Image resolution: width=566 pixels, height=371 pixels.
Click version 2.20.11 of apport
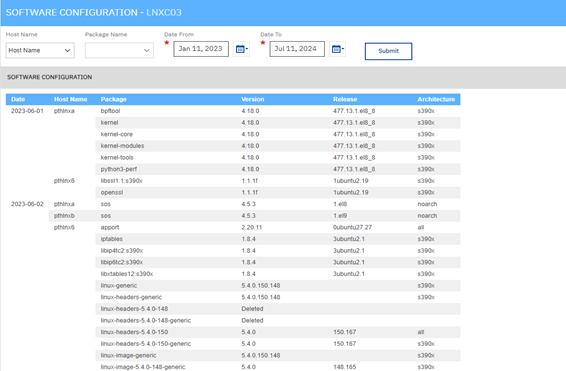click(x=252, y=227)
